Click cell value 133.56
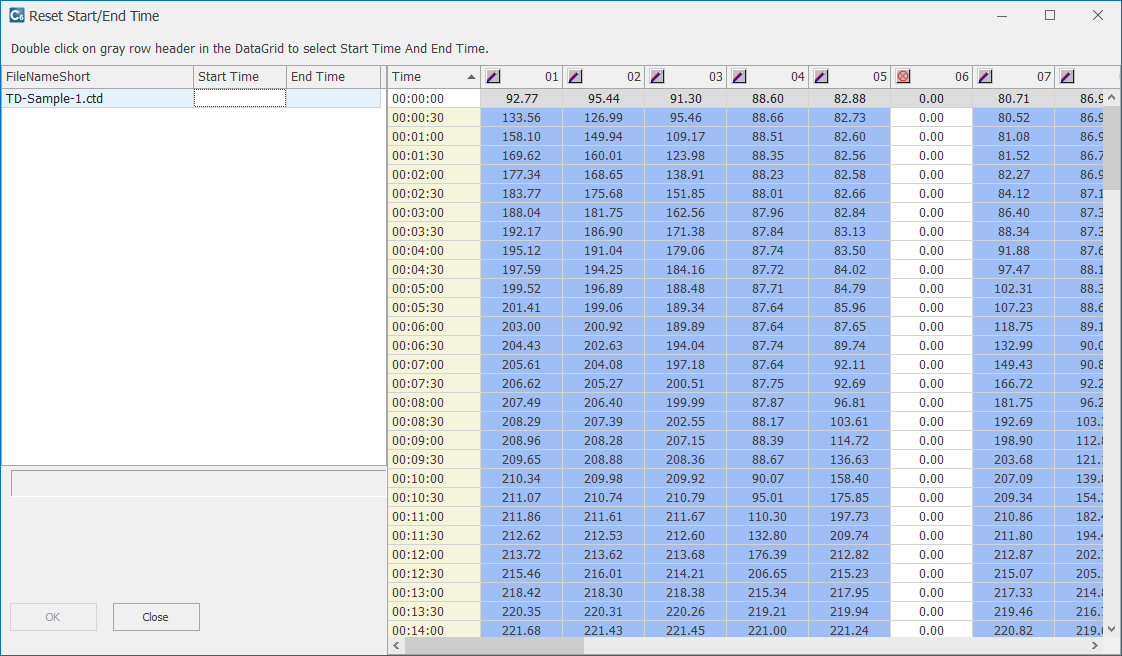 pyautogui.click(x=522, y=117)
